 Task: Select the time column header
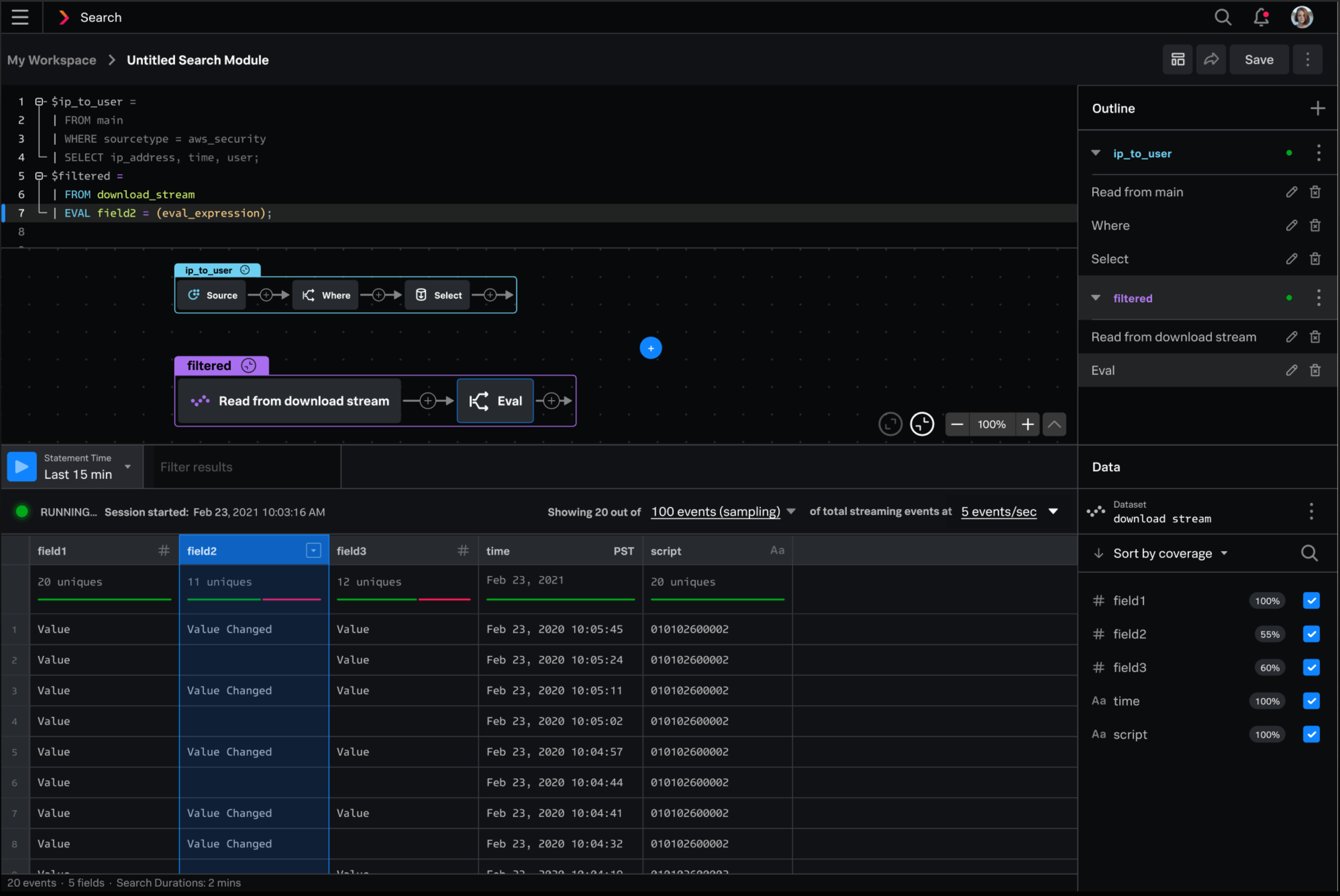560,550
